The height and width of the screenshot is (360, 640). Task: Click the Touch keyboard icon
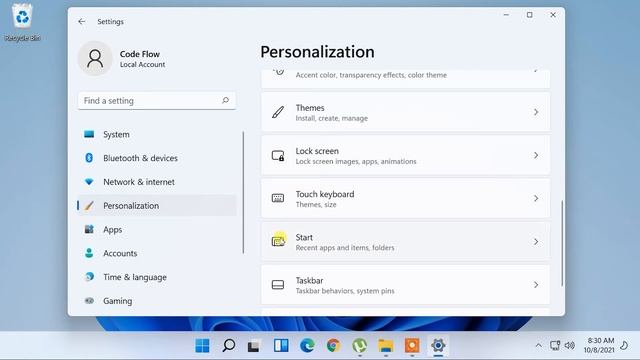278,198
